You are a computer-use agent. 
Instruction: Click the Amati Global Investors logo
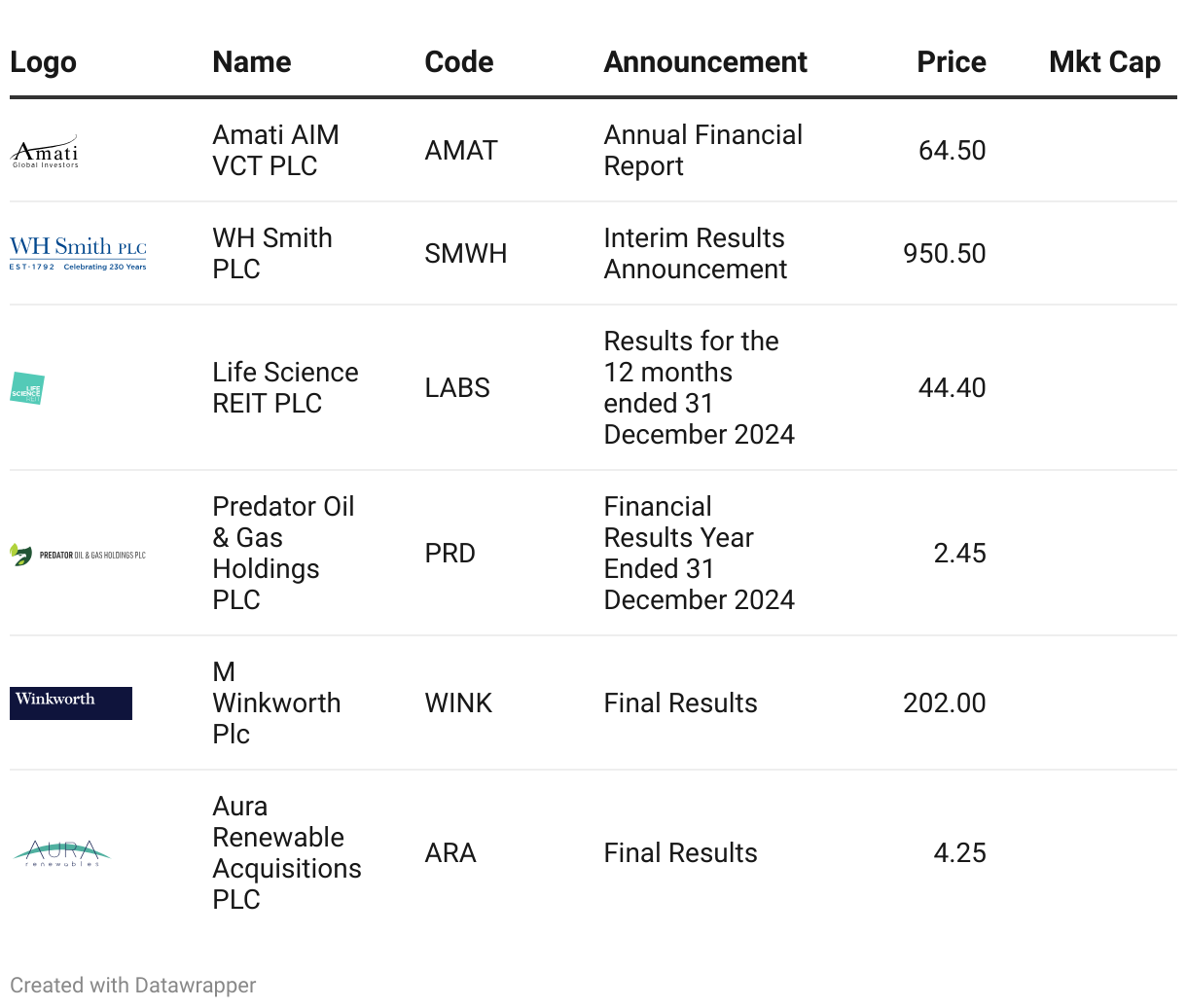point(45,152)
